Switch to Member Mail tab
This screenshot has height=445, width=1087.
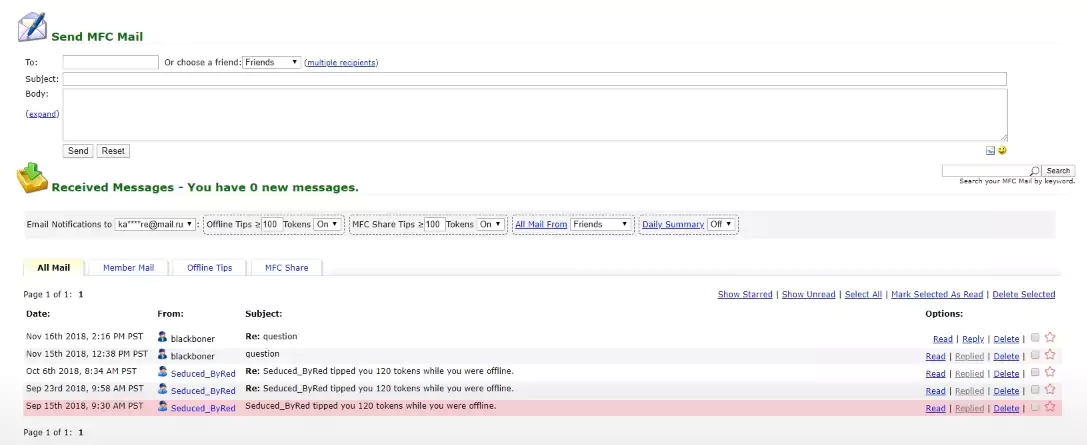point(128,268)
